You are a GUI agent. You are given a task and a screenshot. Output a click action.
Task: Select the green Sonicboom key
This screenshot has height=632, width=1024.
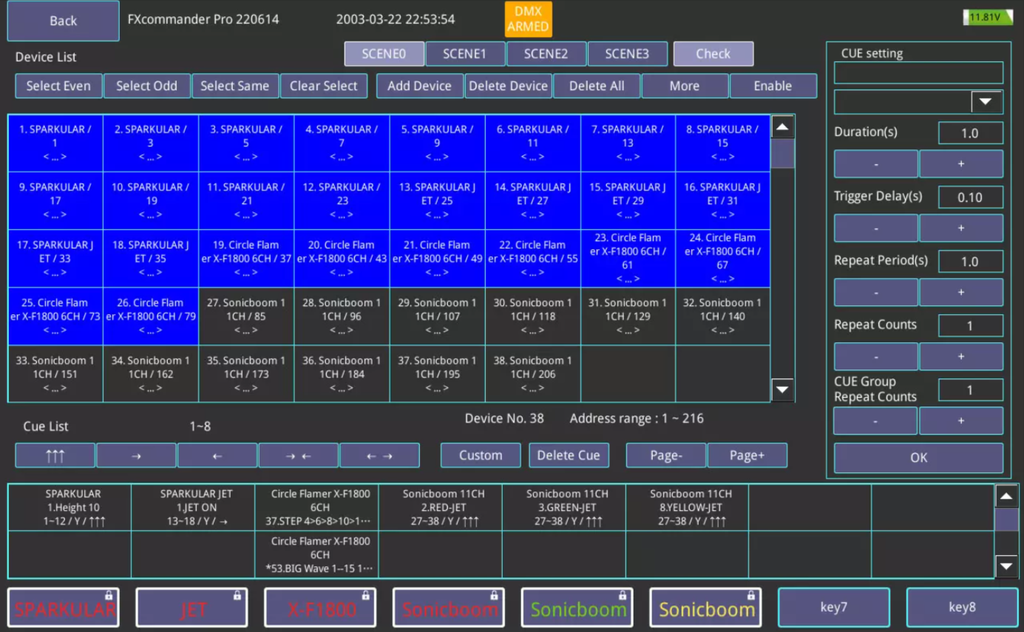point(578,608)
